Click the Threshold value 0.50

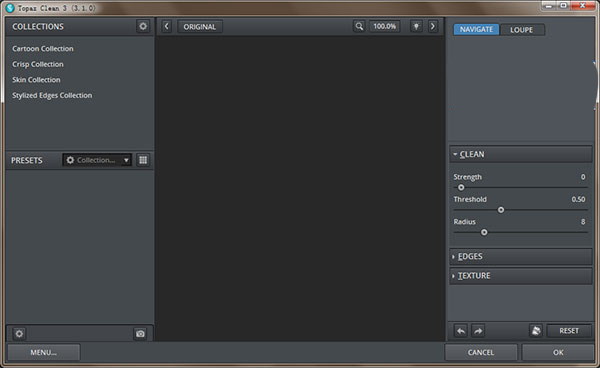click(578, 199)
